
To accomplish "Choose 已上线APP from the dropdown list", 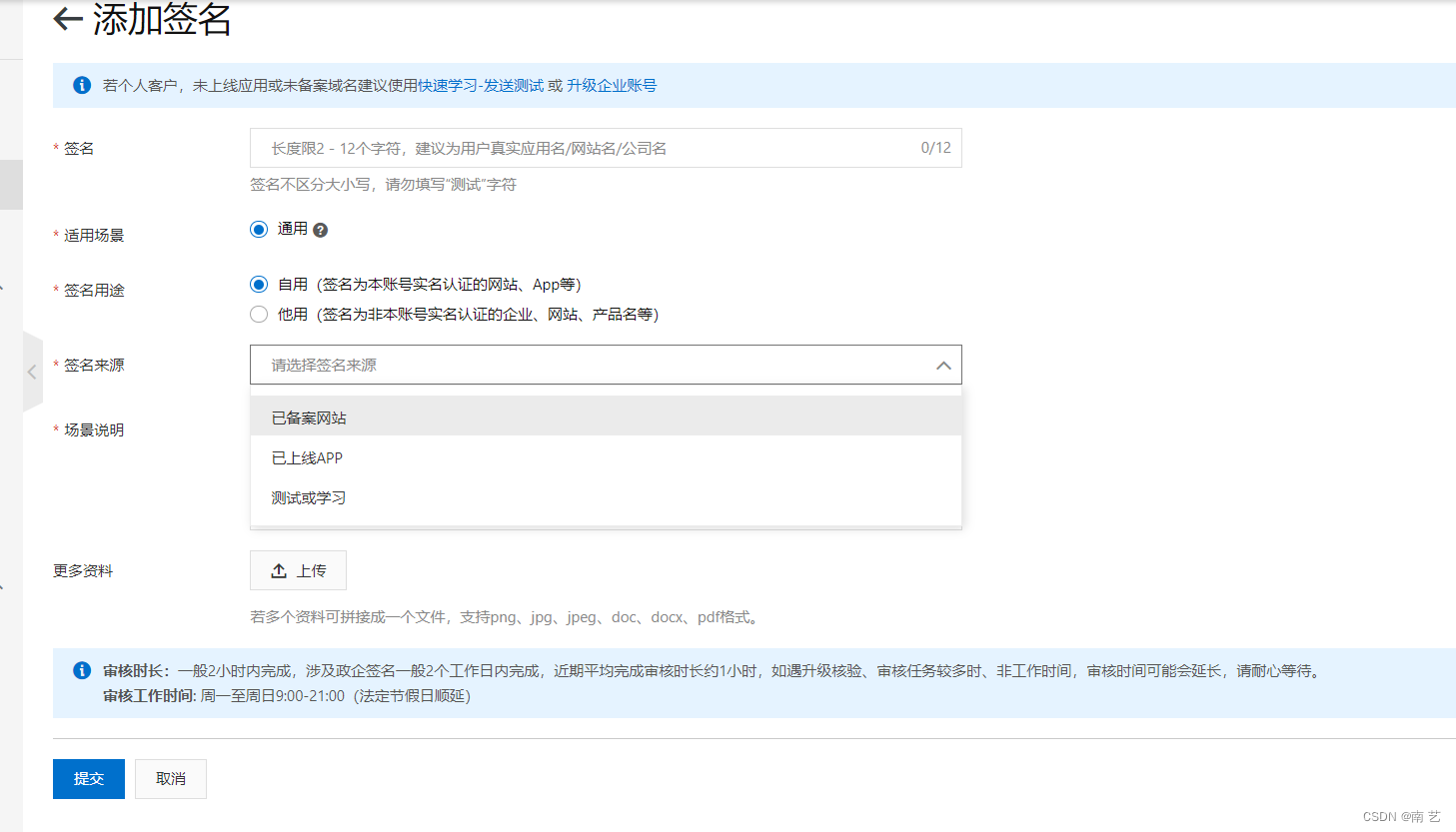I will (x=606, y=457).
